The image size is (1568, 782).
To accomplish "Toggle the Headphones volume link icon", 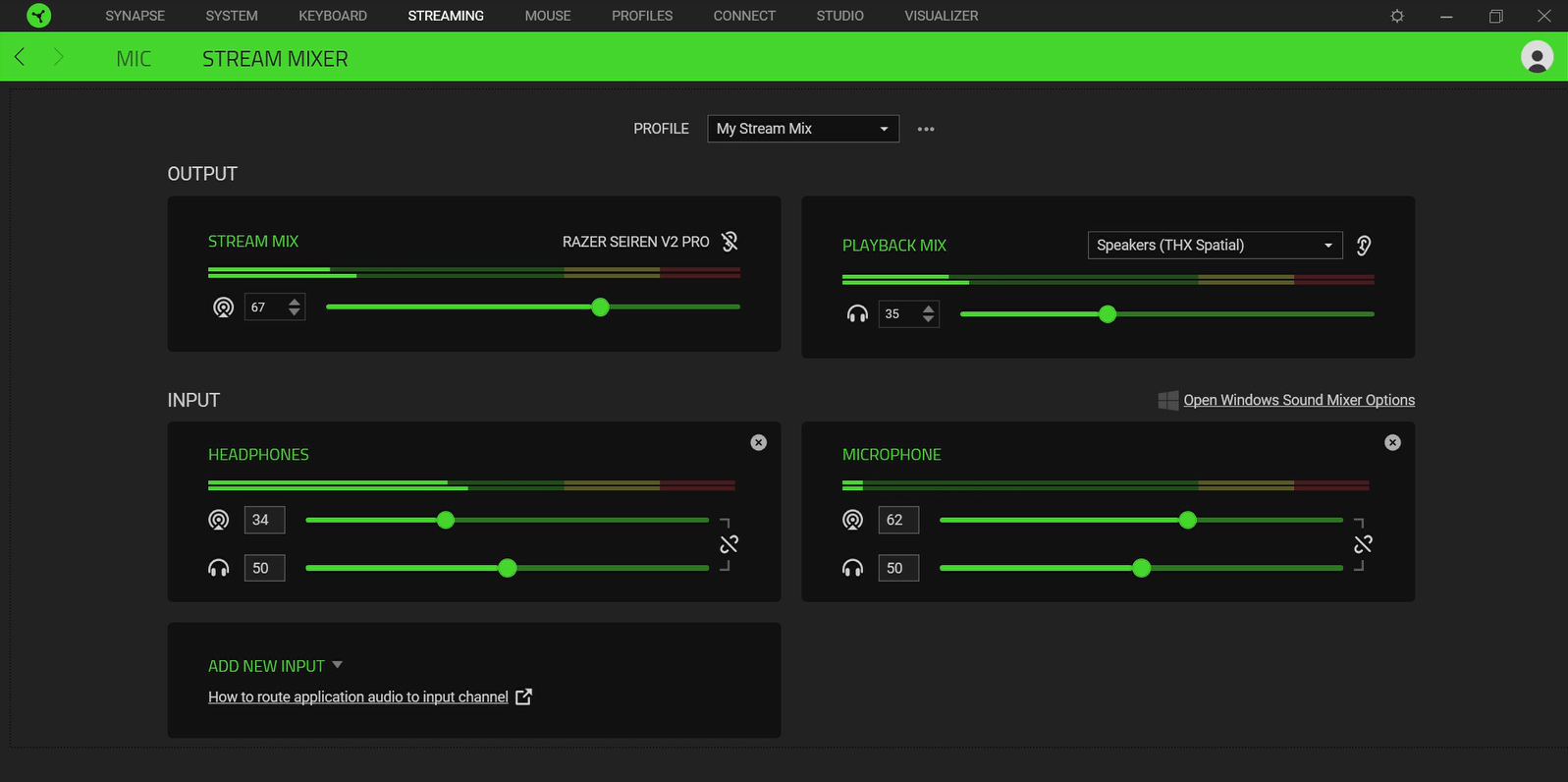I will (x=729, y=544).
